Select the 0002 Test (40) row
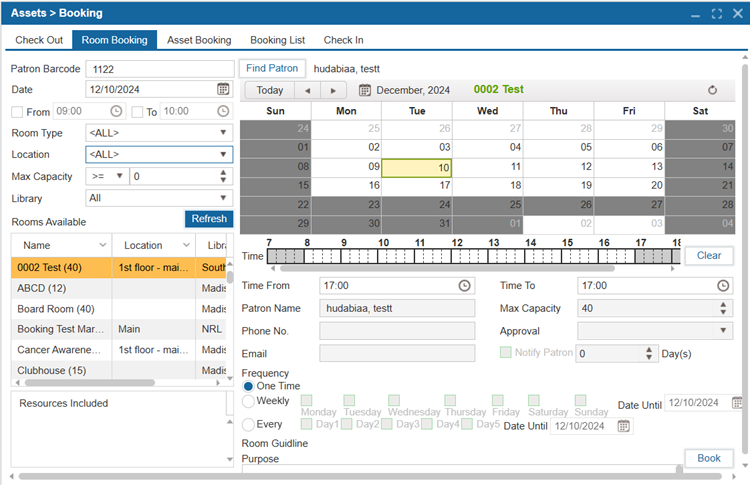The width and height of the screenshot is (750, 485). [x=119, y=268]
